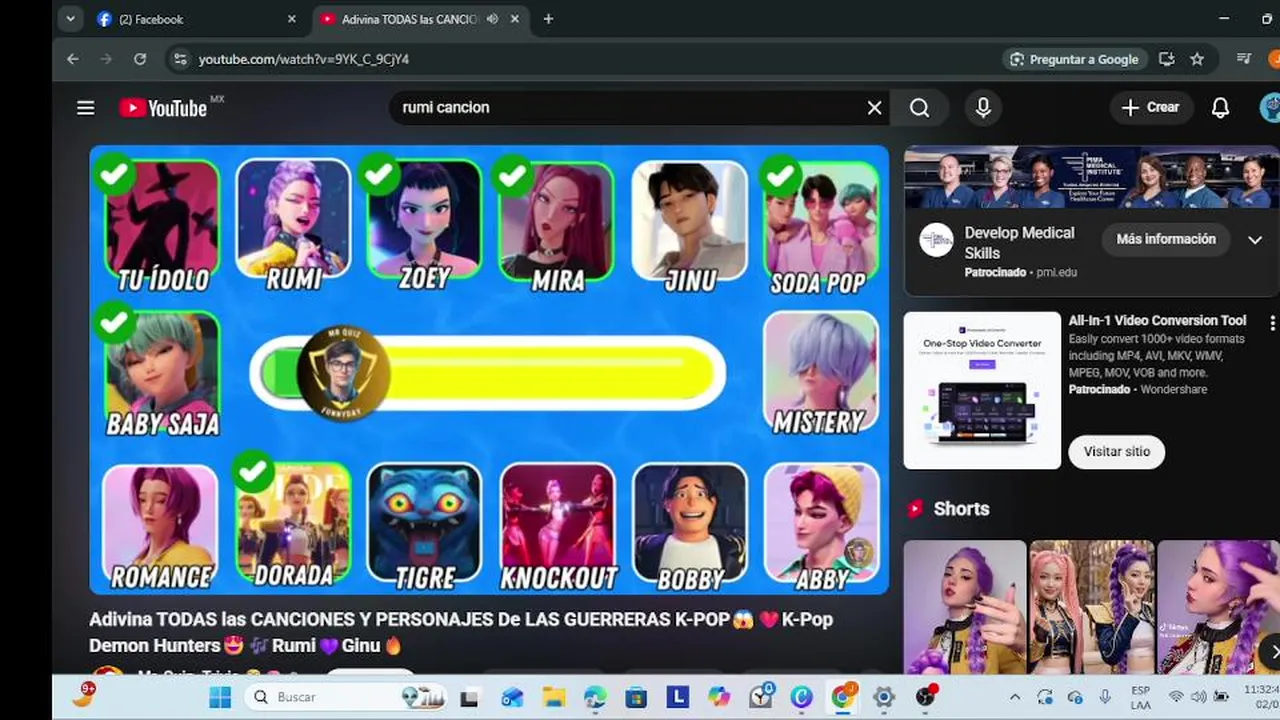Toggle system microphone icon in the tray
Screen dimensions: 1280x720
tap(1105, 697)
